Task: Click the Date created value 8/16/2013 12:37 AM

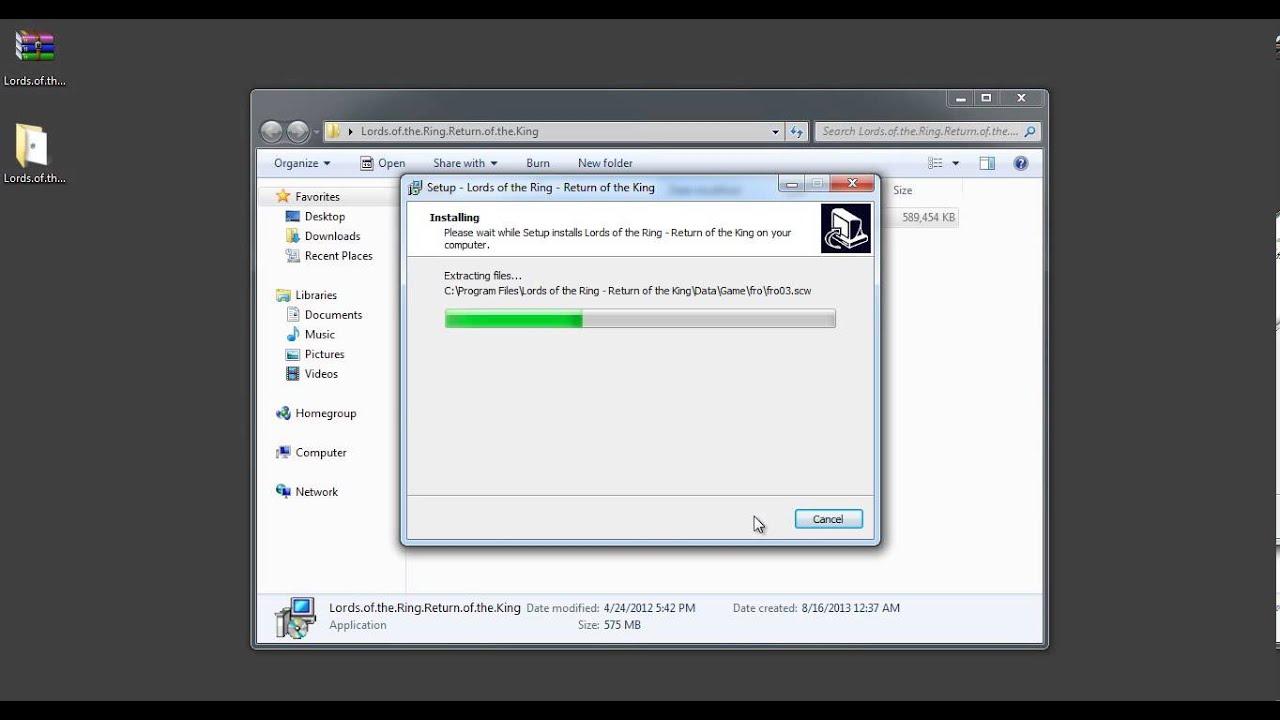Action: [x=850, y=608]
